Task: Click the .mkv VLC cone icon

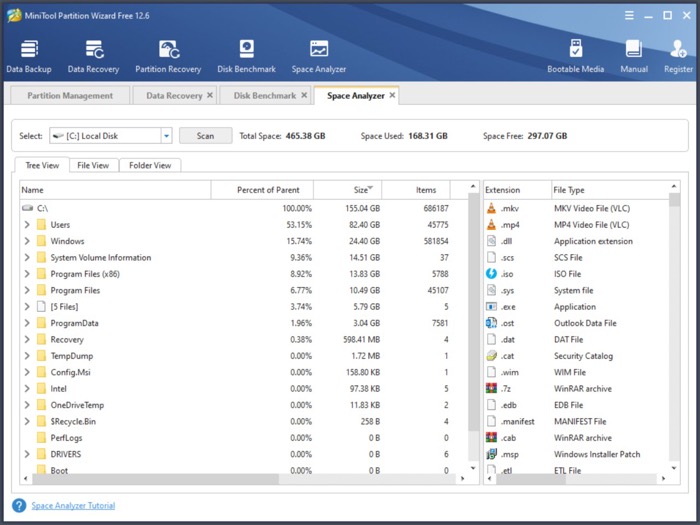Action: 492,208
